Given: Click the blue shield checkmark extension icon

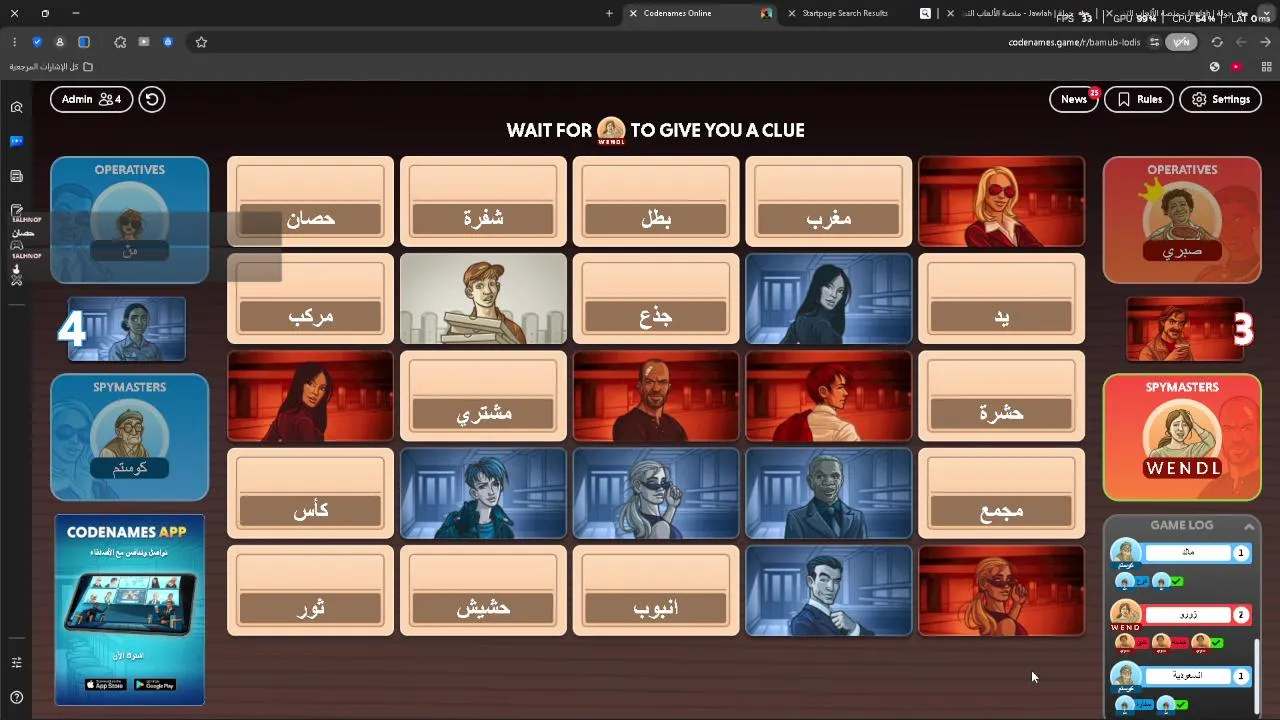Looking at the screenshot, I should pos(37,42).
